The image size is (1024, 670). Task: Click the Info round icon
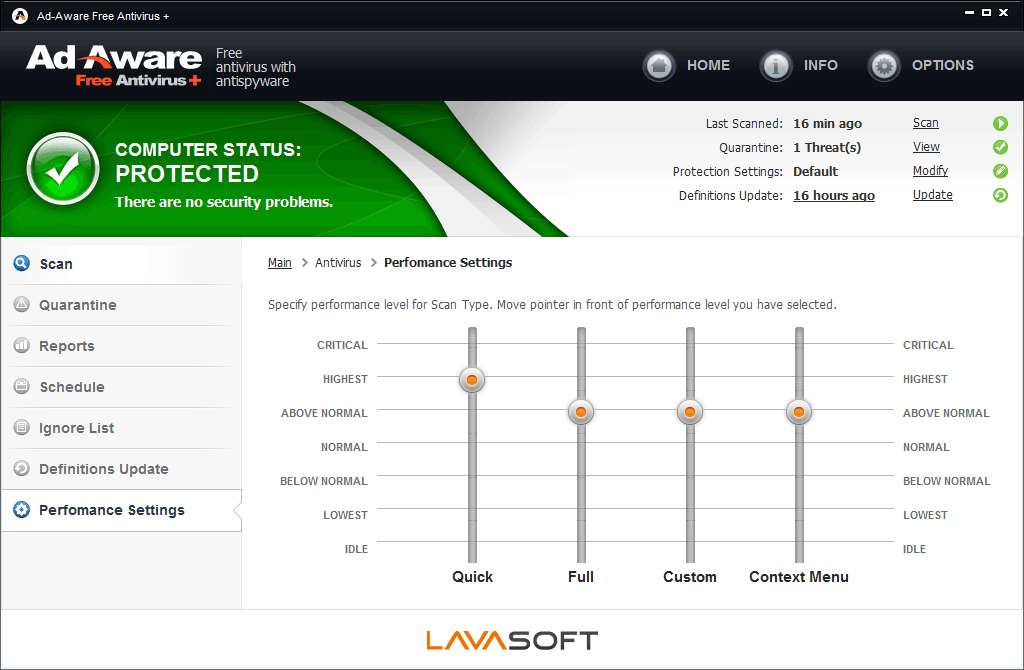(x=776, y=65)
